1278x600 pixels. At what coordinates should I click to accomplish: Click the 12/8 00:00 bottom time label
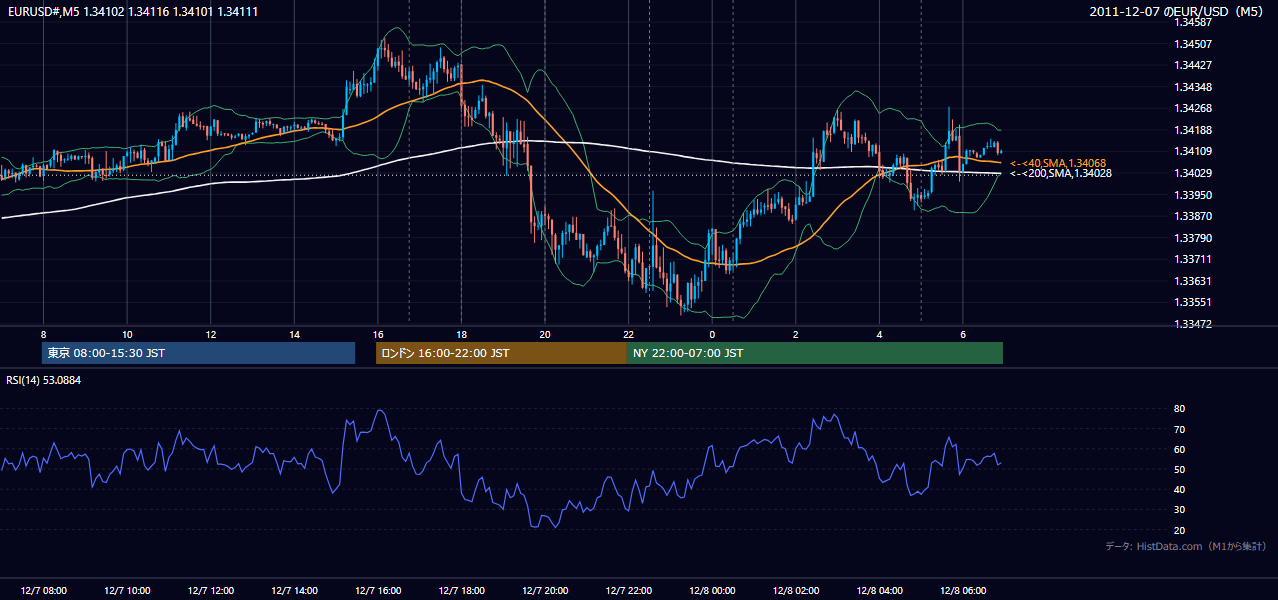[712, 590]
